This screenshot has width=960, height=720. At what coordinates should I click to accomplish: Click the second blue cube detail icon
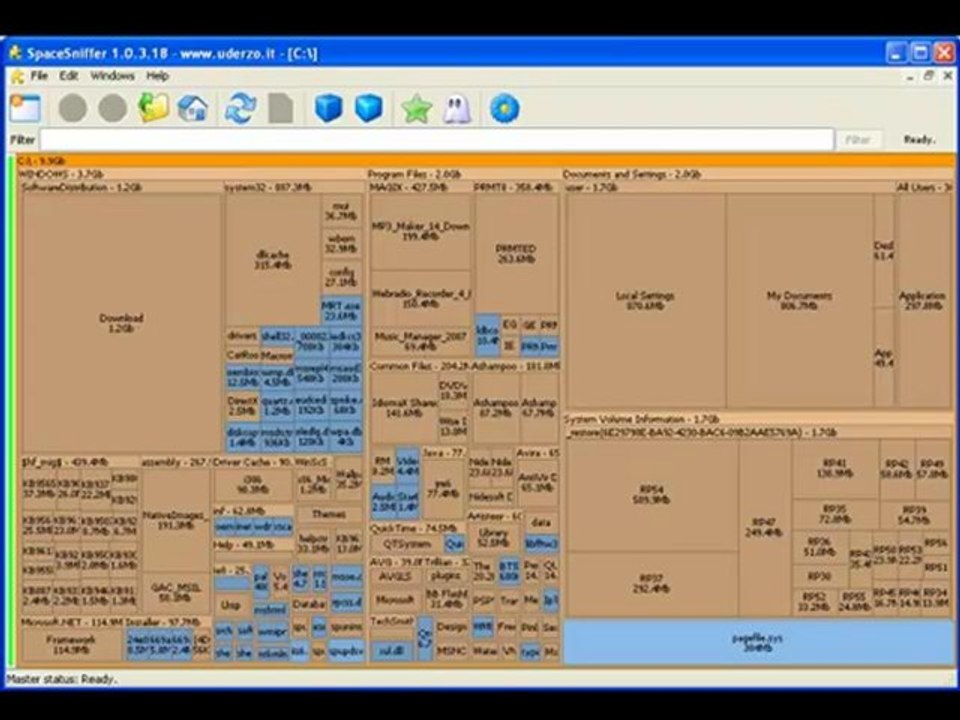pos(369,108)
